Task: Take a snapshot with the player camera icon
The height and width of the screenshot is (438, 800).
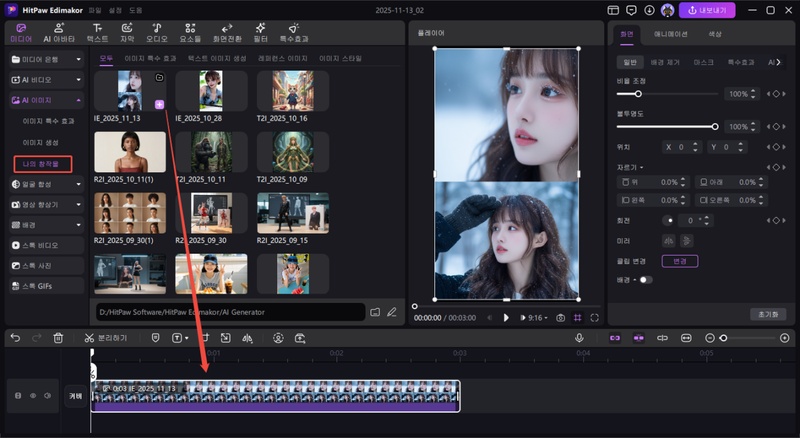Action: [x=561, y=317]
